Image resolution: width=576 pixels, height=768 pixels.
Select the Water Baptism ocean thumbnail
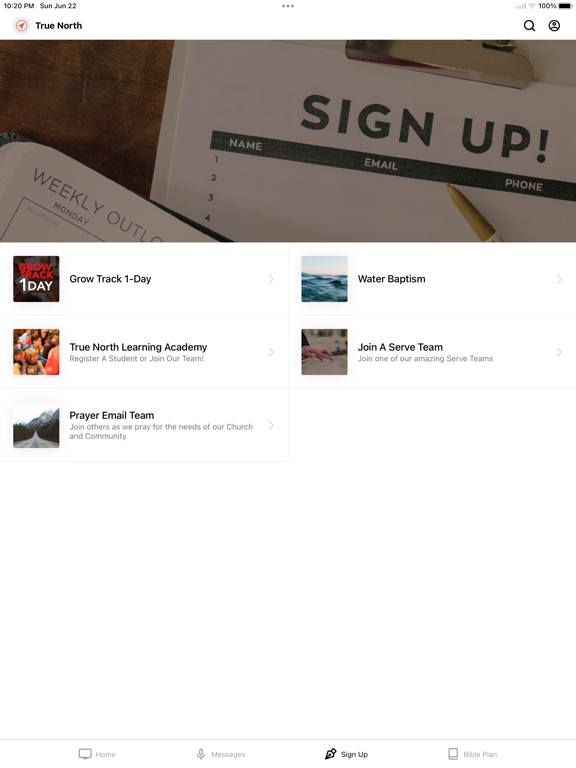point(324,279)
